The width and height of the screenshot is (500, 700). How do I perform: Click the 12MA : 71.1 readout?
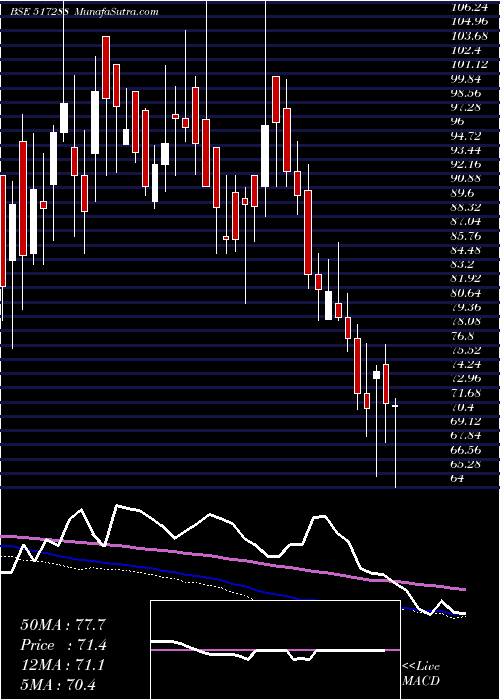63,665
